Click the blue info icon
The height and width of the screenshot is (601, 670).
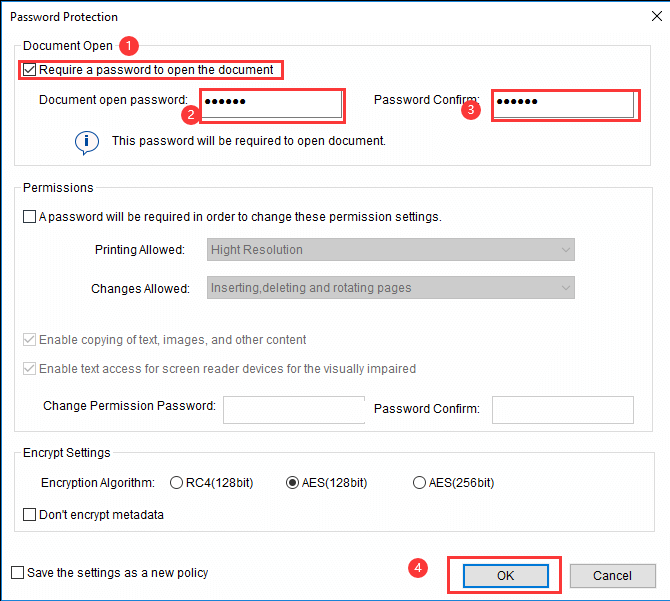pyautogui.click(x=87, y=142)
